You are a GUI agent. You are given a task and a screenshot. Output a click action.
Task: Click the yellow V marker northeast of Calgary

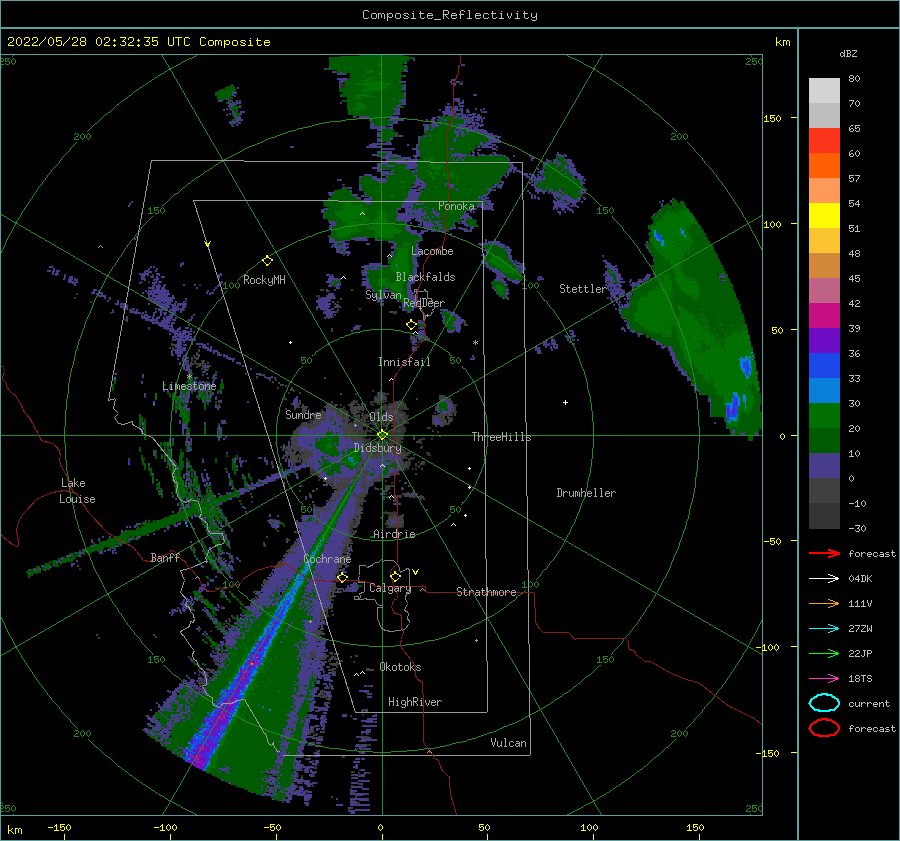[x=415, y=572]
